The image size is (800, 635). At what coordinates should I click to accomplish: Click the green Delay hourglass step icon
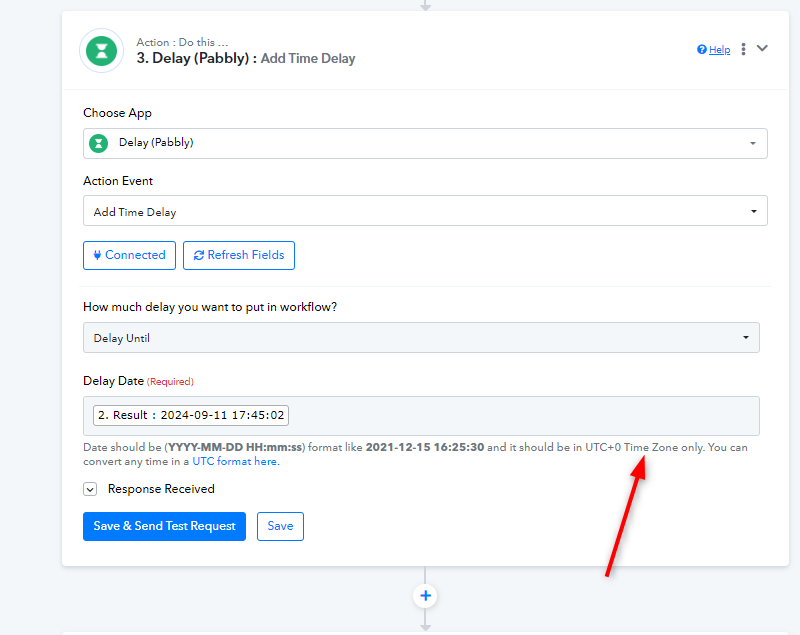102,51
